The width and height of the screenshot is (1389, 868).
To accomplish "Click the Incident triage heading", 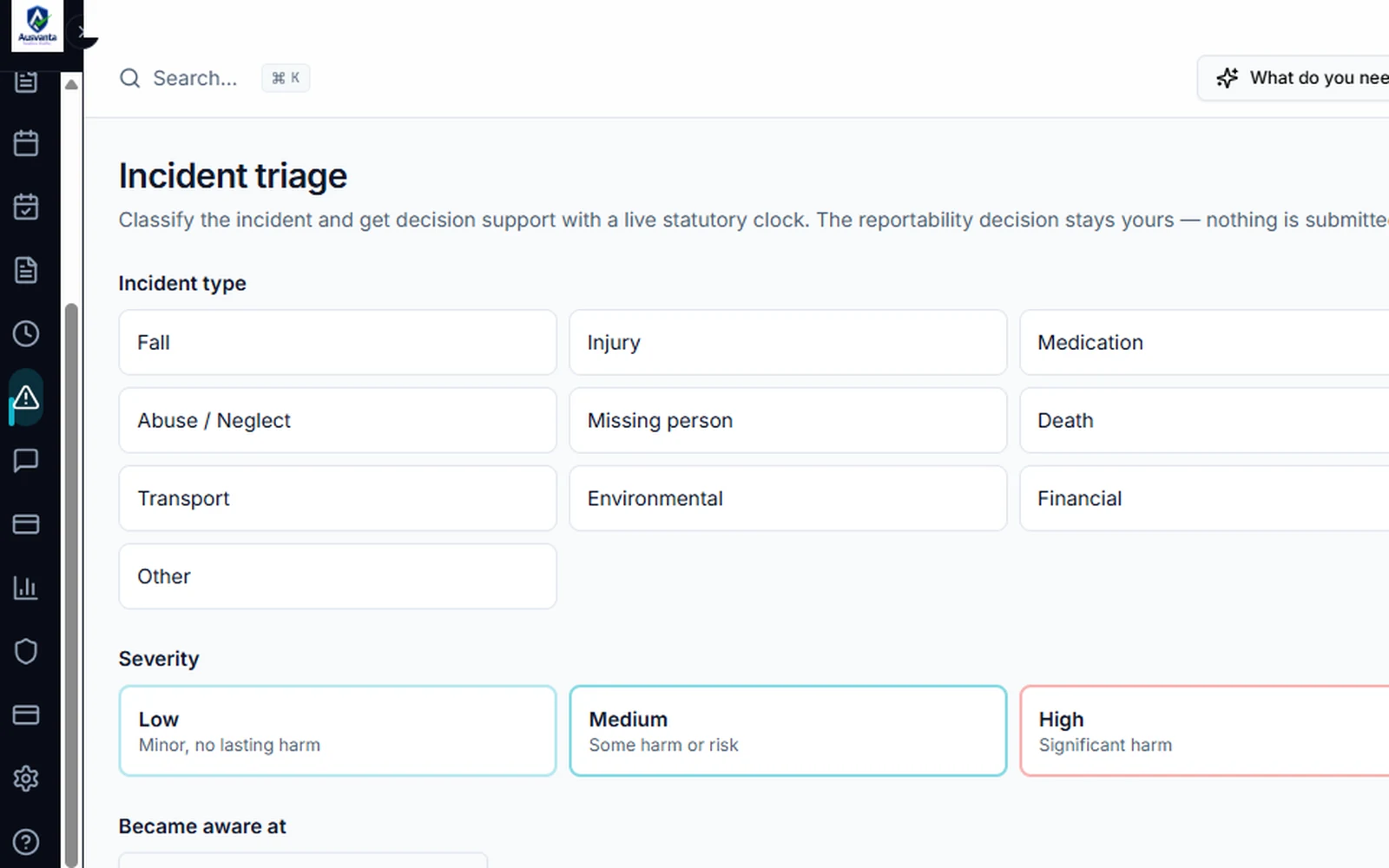I will point(233,176).
